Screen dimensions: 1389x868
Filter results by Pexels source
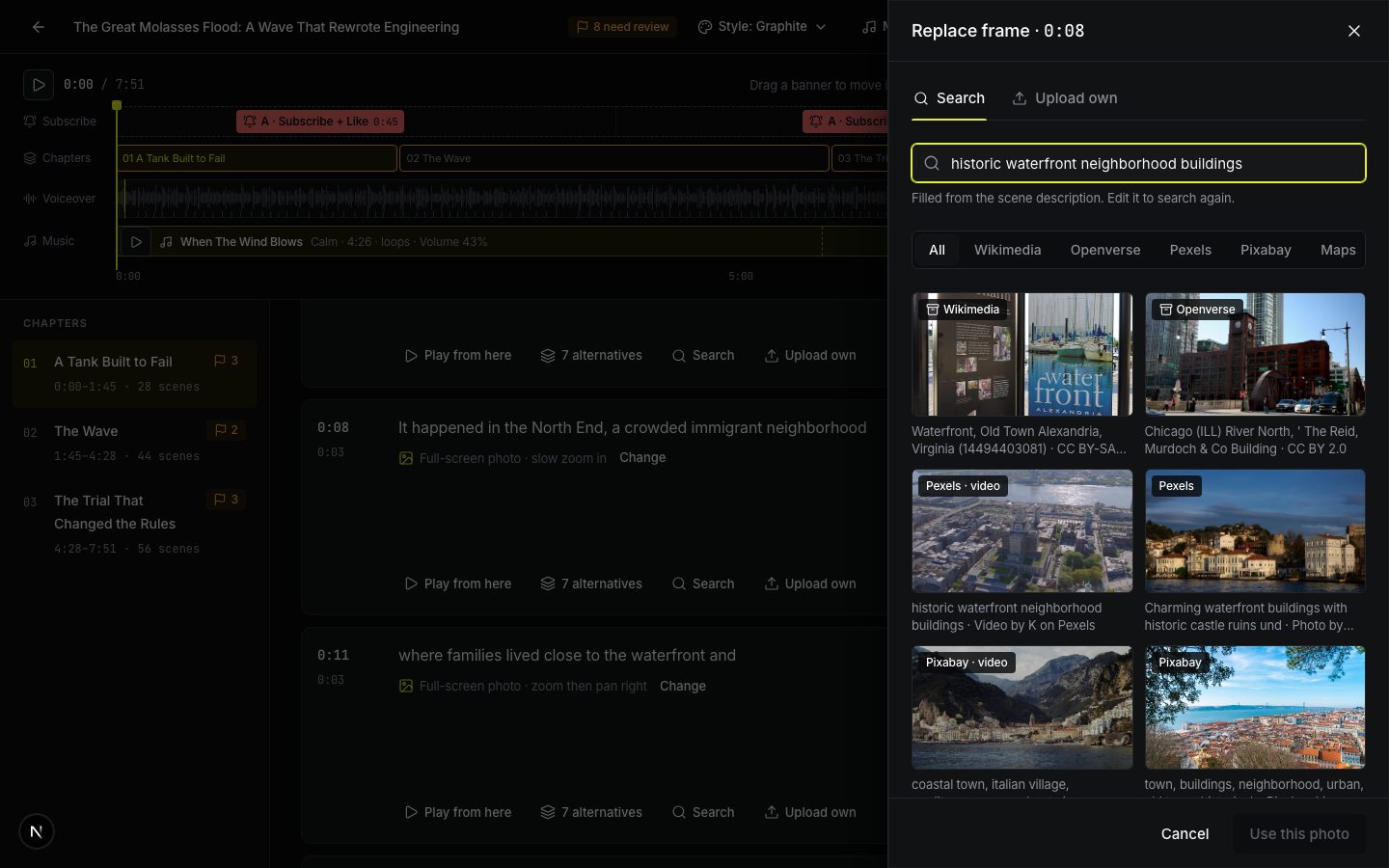[x=1190, y=250]
